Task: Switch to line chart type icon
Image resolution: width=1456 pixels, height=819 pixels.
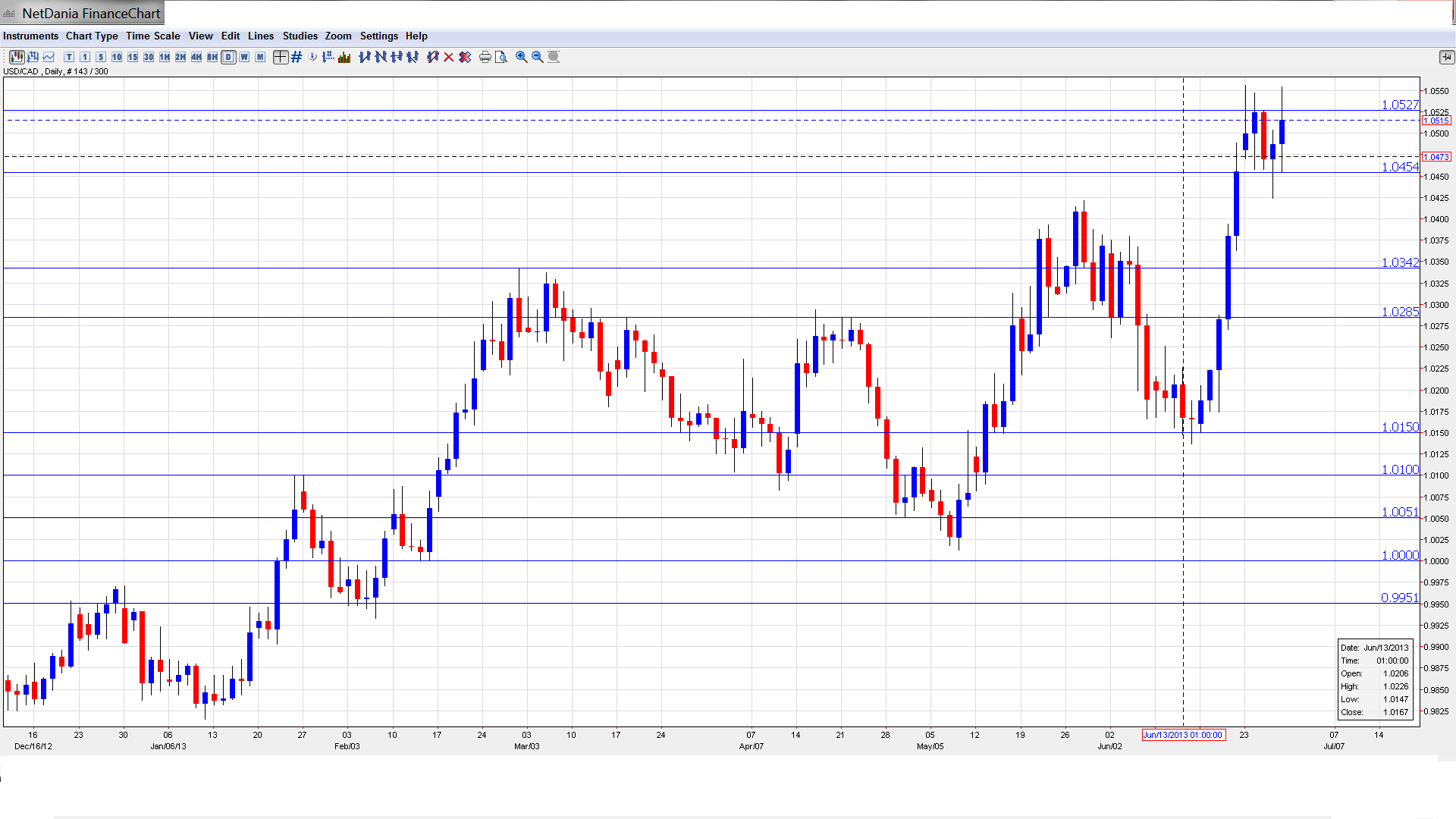Action: [x=49, y=57]
